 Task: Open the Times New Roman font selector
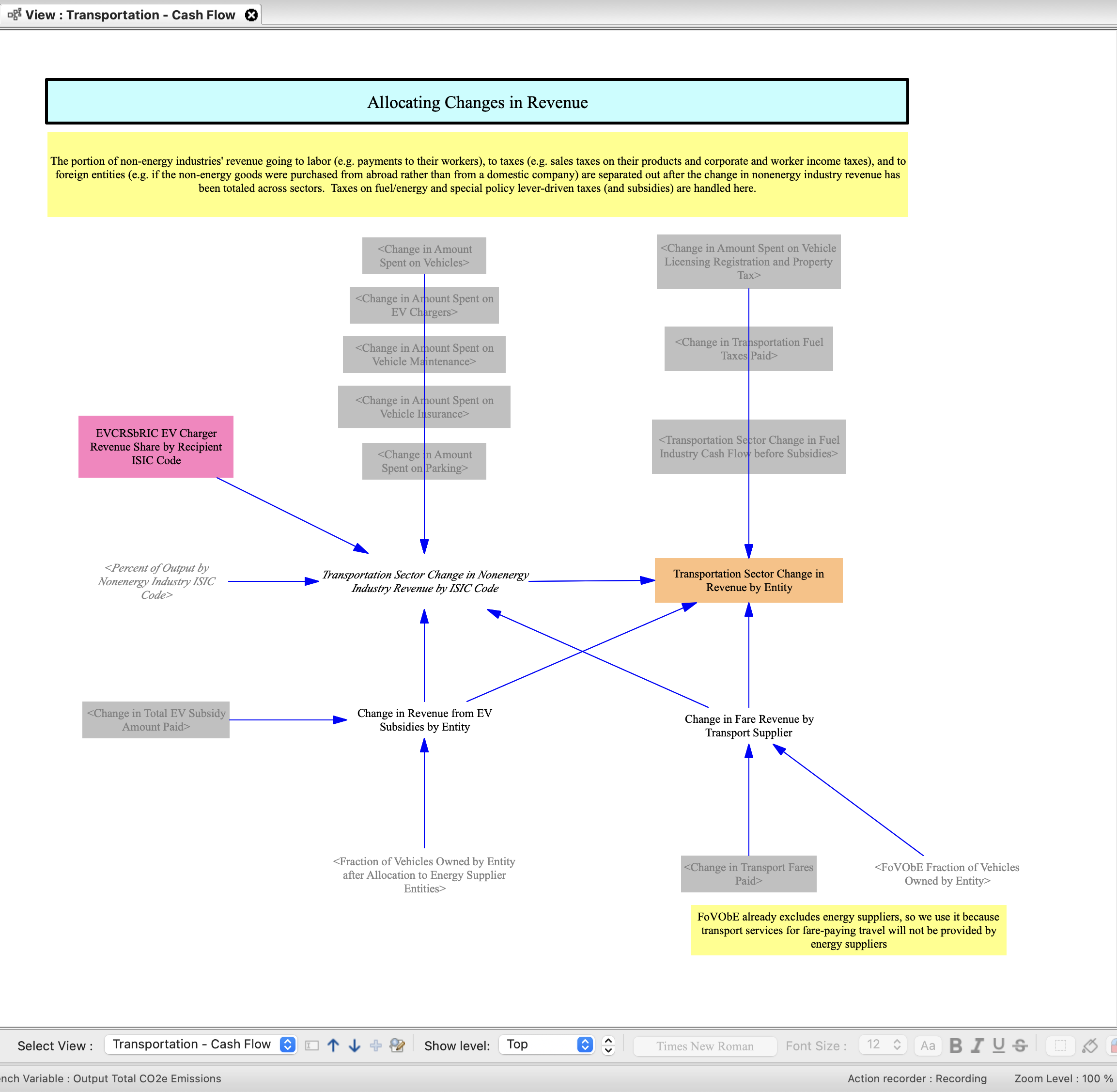(705, 1045)
